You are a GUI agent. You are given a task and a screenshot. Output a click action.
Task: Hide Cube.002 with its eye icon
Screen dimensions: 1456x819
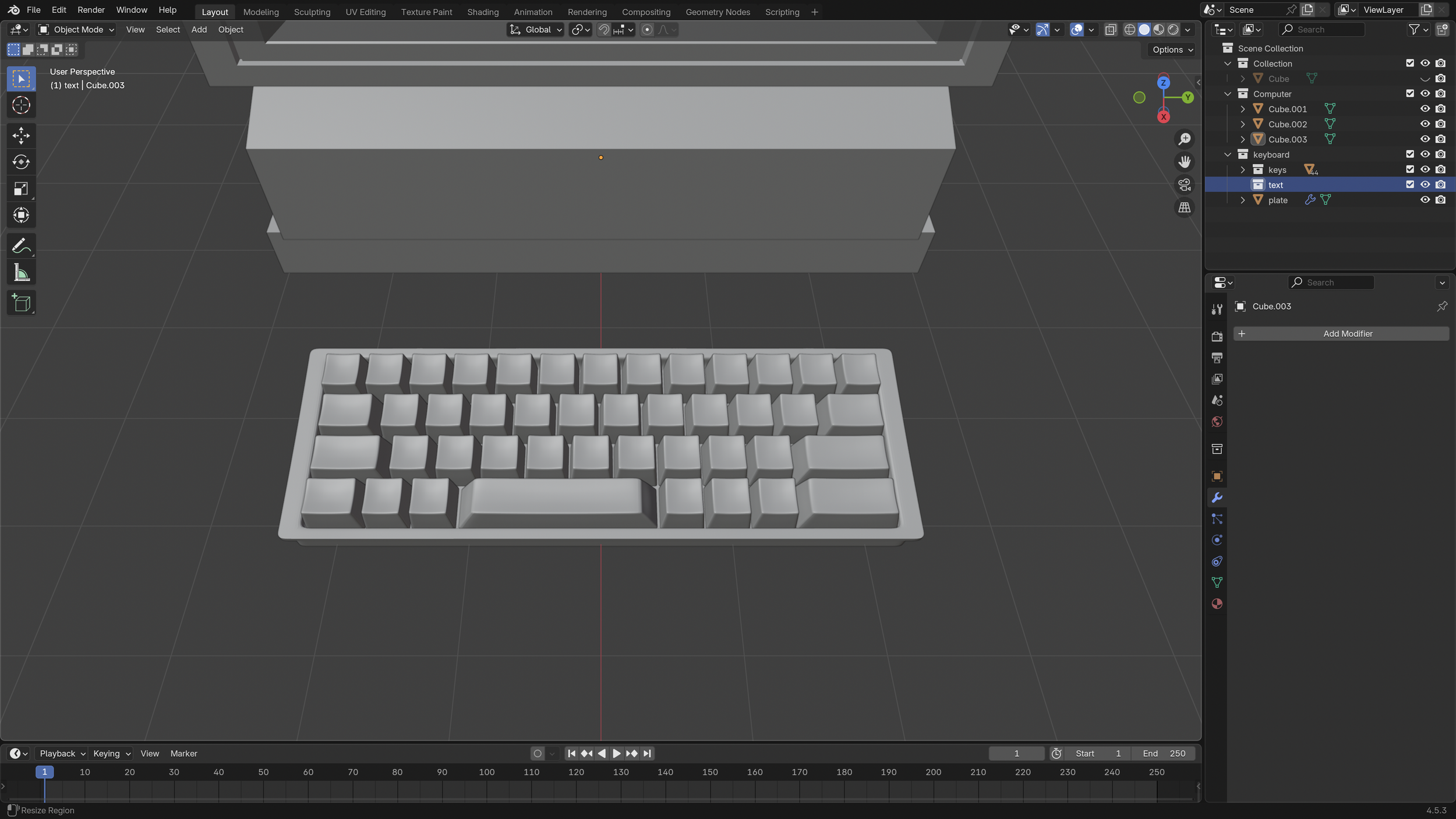click(x=1425, y=124)
